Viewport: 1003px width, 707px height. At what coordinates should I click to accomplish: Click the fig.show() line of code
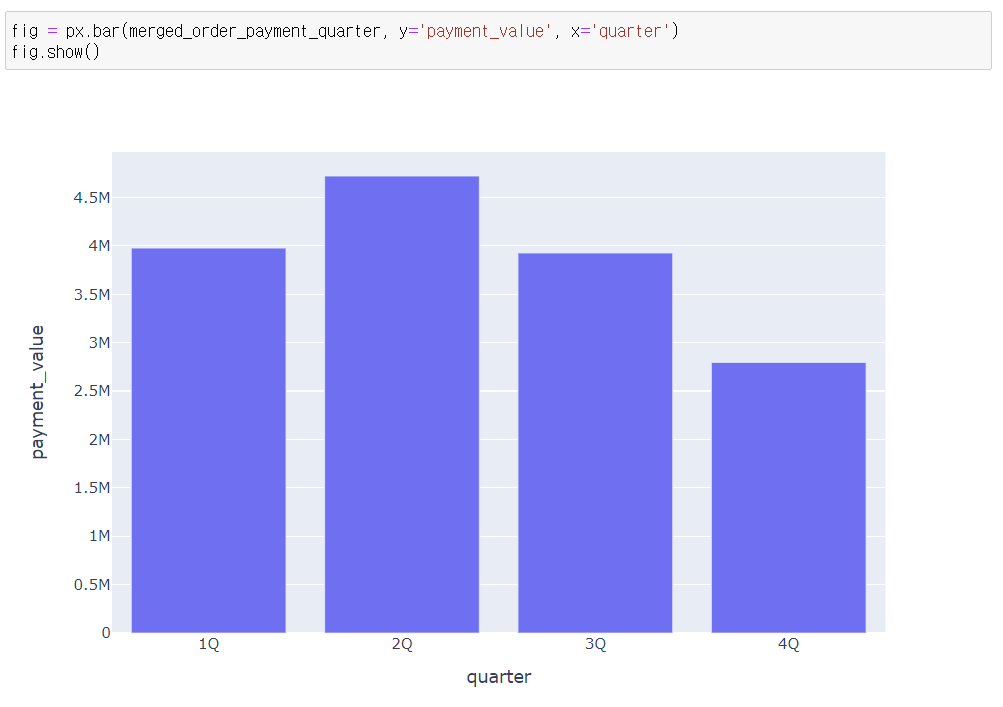tap(56, 52)
